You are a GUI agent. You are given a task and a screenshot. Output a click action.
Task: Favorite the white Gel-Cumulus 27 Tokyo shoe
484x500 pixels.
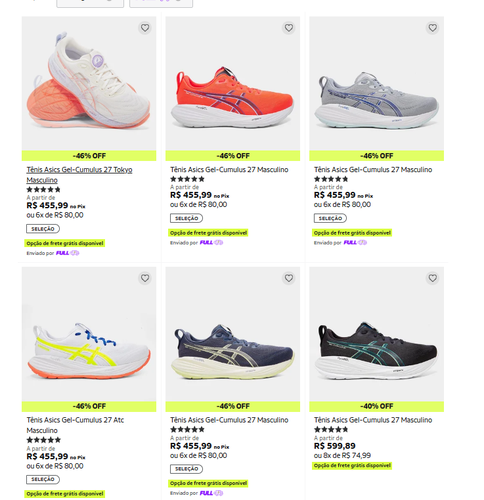click(x=145, y=28)
